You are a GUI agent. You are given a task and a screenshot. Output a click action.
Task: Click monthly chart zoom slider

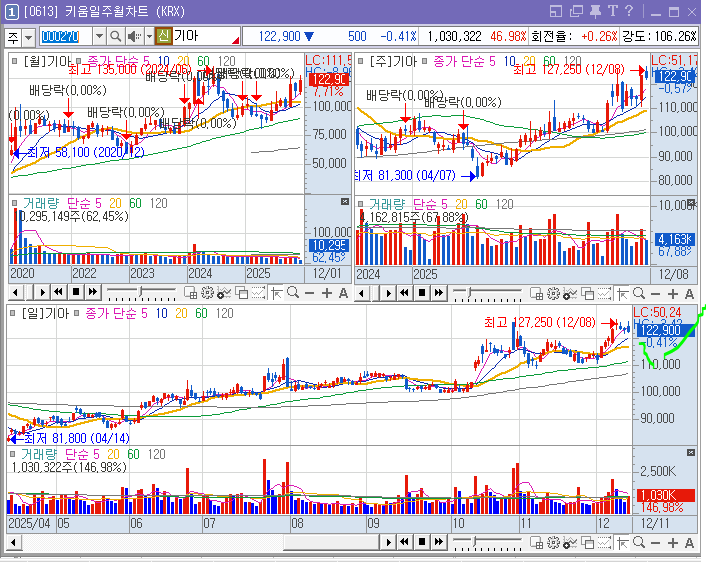141,293
